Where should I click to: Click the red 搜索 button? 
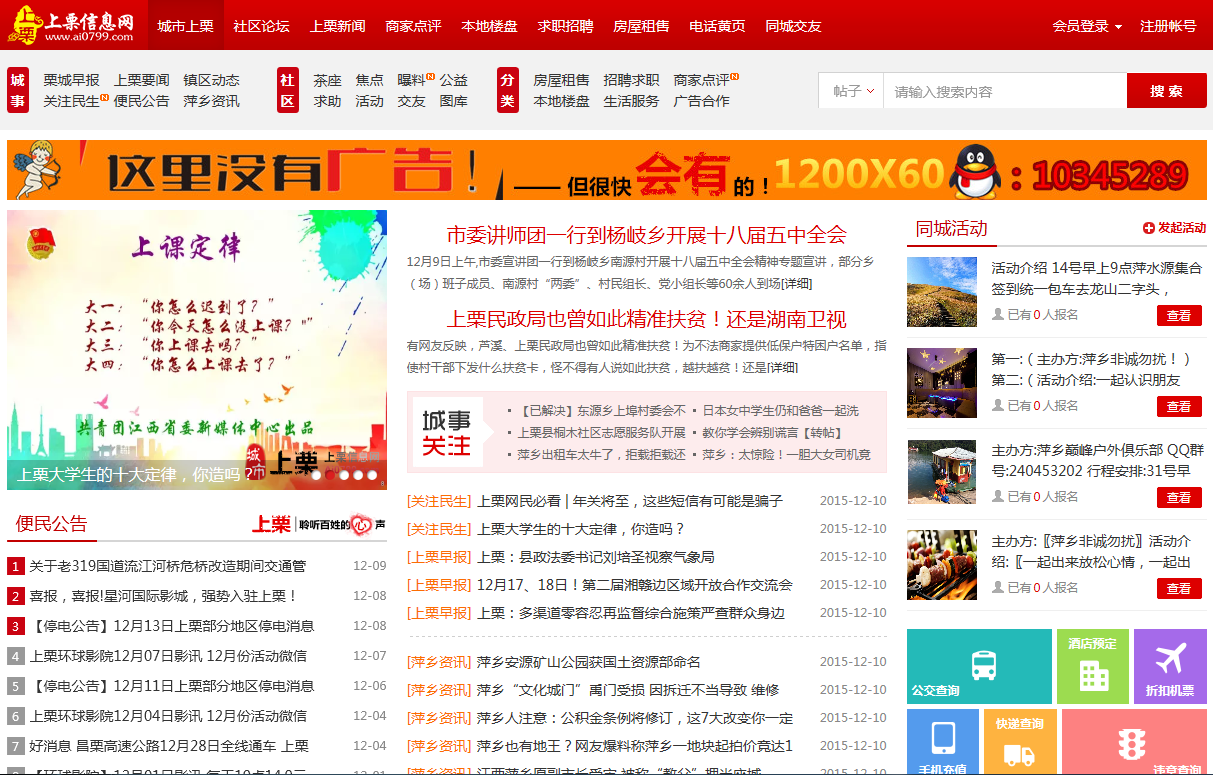point(1166,91)
